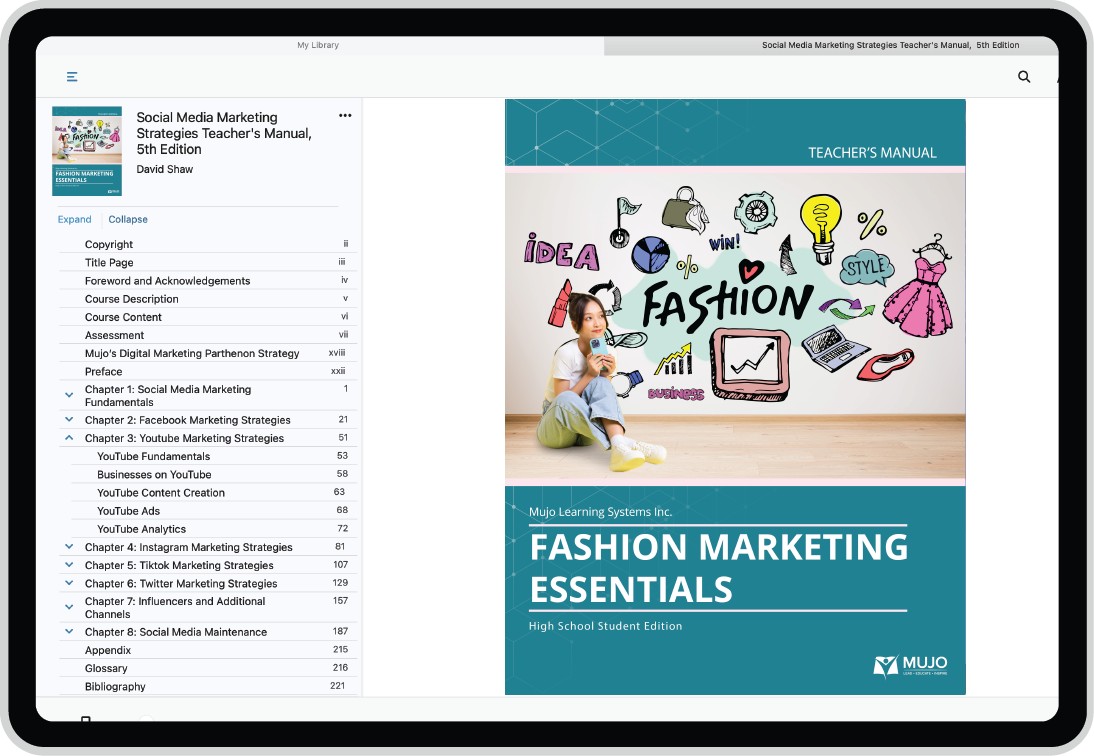1094x756 pixels.
Task: Click the Fashion Marketing Essentials cover page
Action: pos(735,397)
